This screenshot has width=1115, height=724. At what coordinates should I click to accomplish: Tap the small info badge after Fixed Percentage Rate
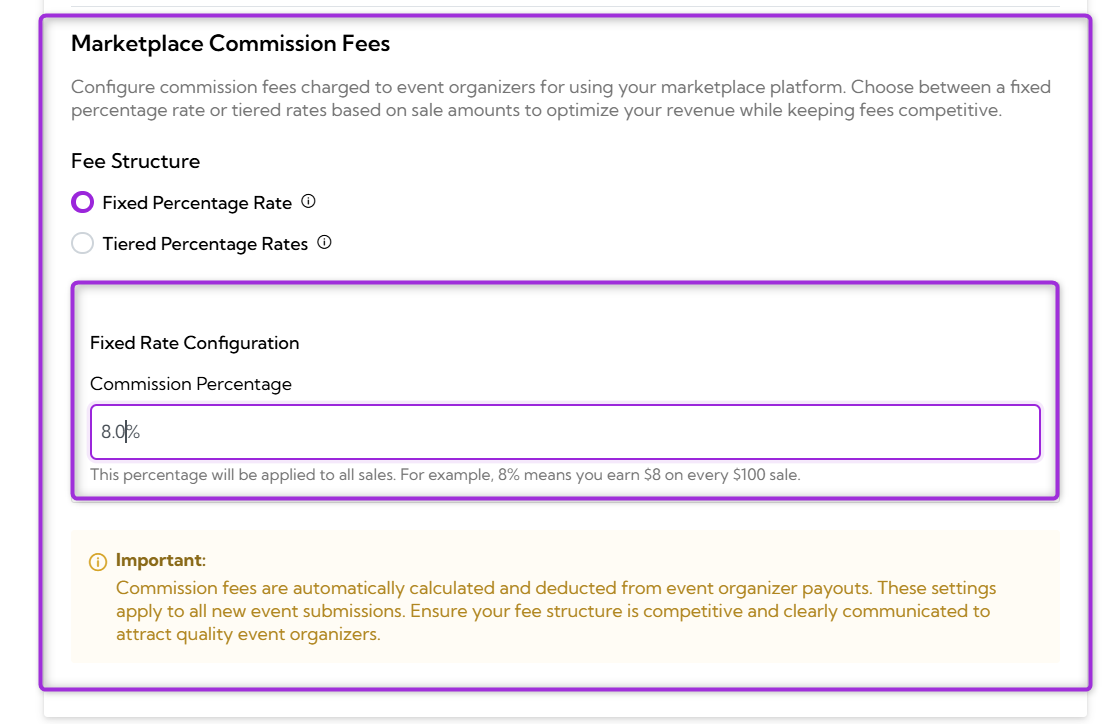308,201
